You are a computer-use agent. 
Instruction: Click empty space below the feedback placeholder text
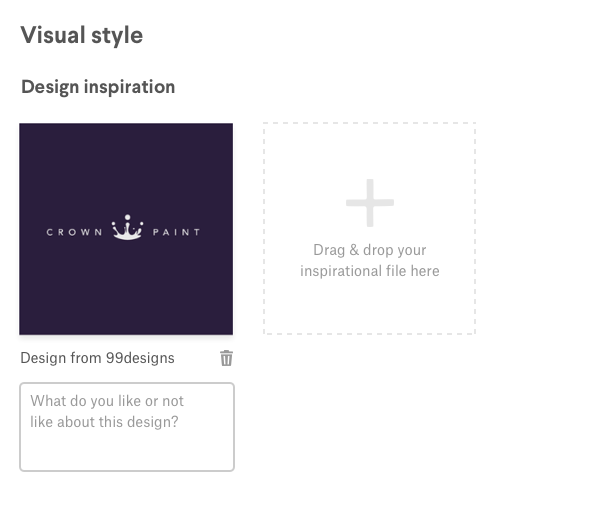coord(127,452)
